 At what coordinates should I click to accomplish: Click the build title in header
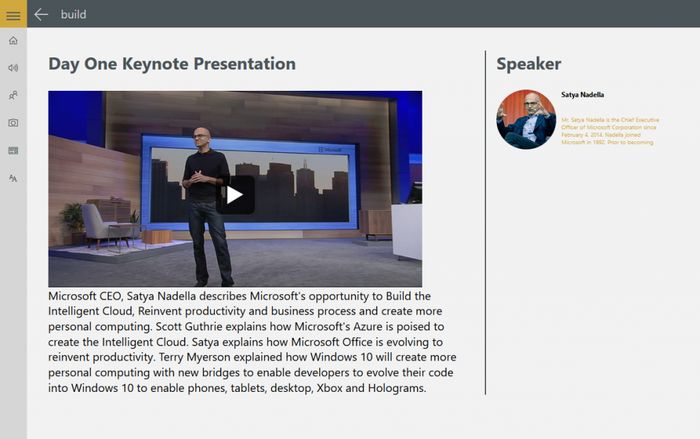[x=73, y=14]
